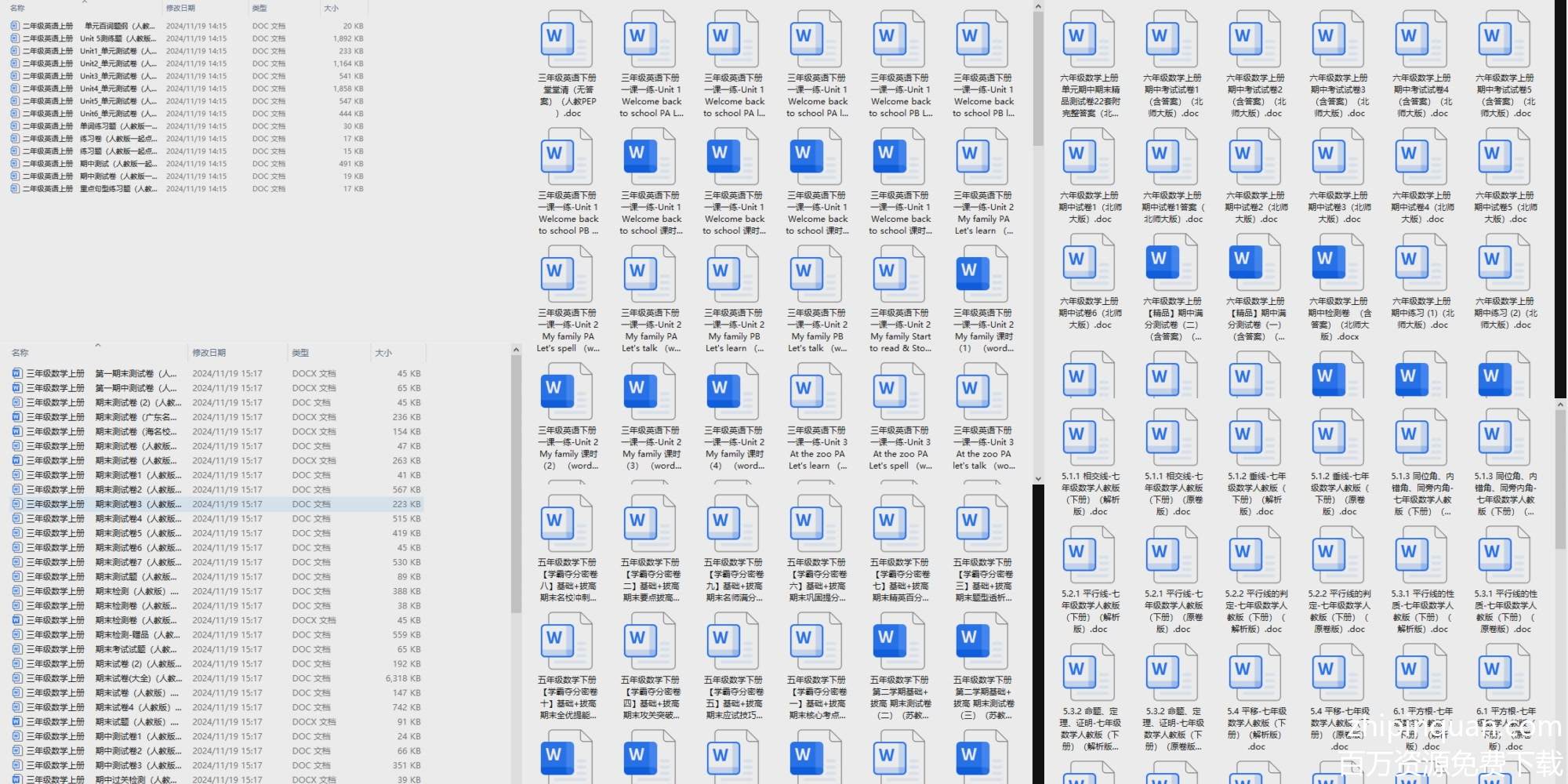Viewport: 1568px width, 784px height.
Task: Sort 二年级英语 list by 修改日期 header
Action: pos(181,8)
